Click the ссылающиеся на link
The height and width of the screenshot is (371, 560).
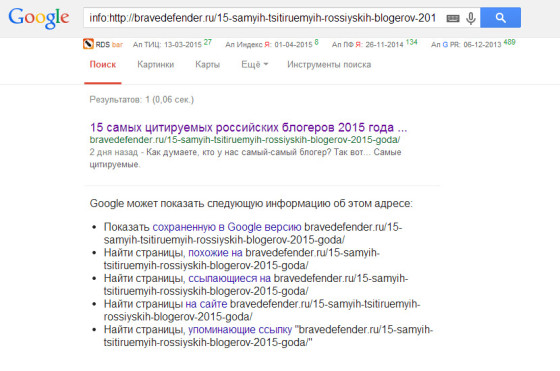point(229,279)
